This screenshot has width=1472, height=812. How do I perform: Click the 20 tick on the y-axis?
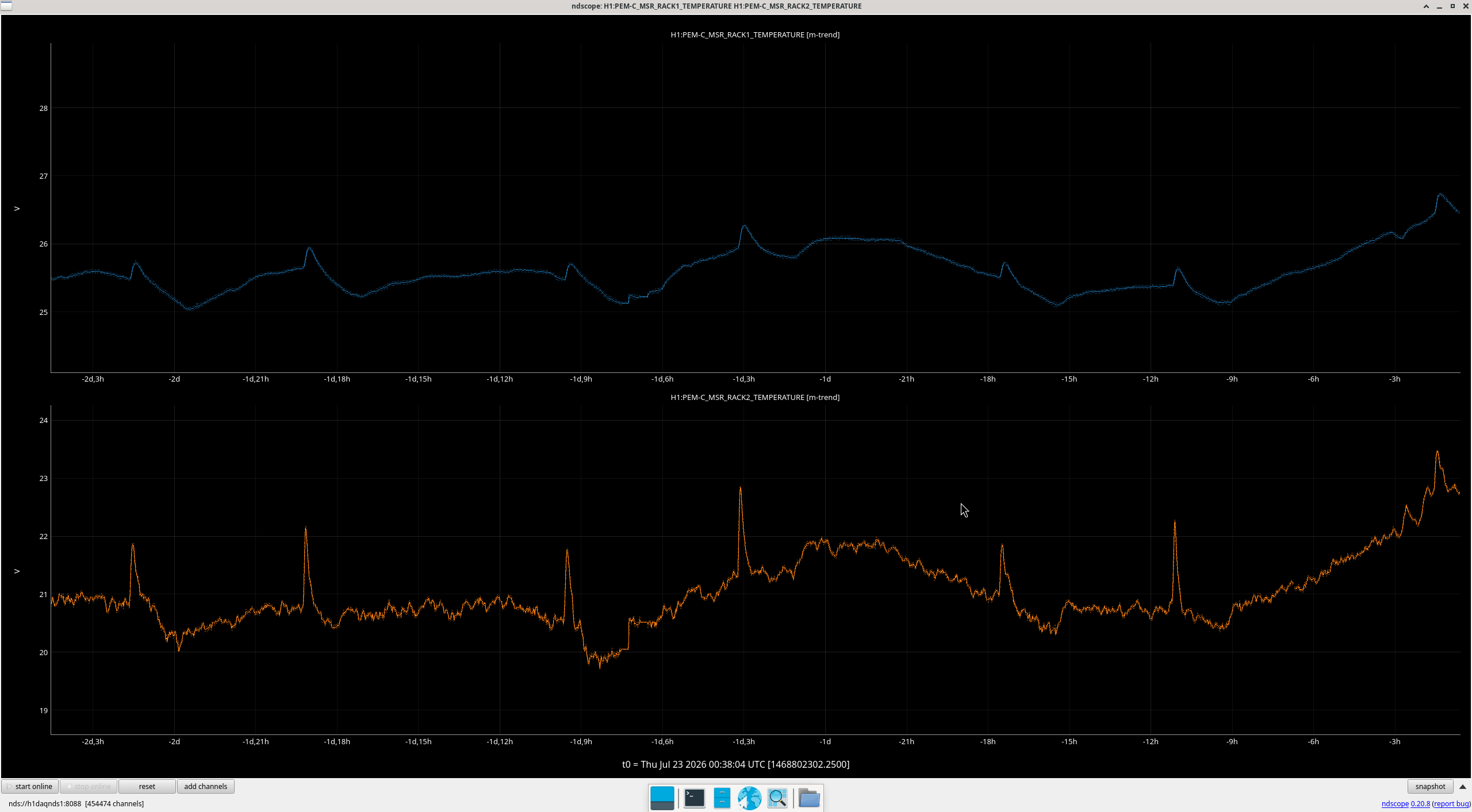pos(44,652)
